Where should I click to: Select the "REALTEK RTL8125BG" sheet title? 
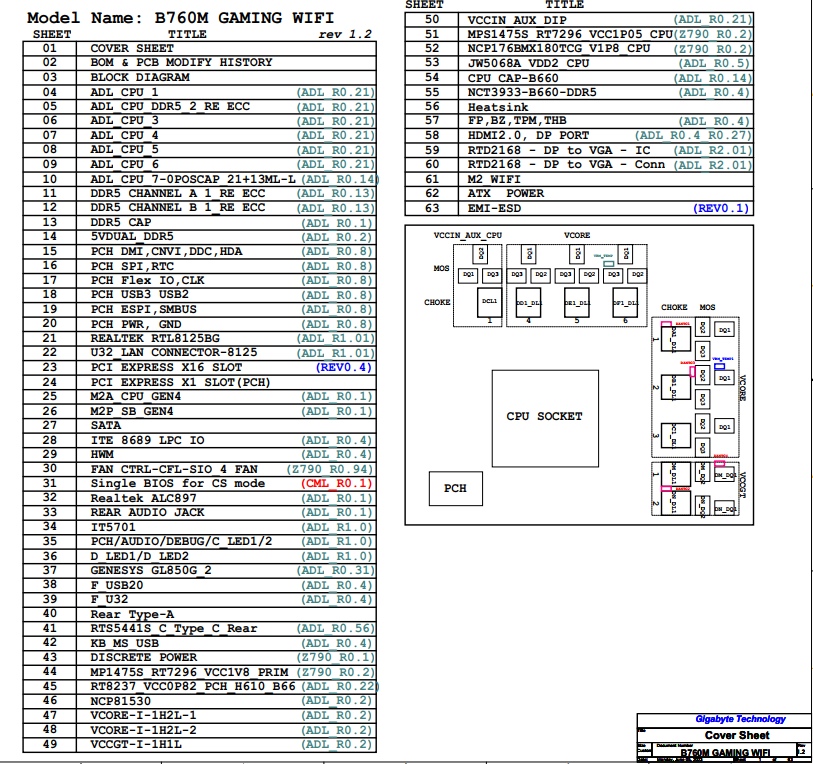(155, 338)
